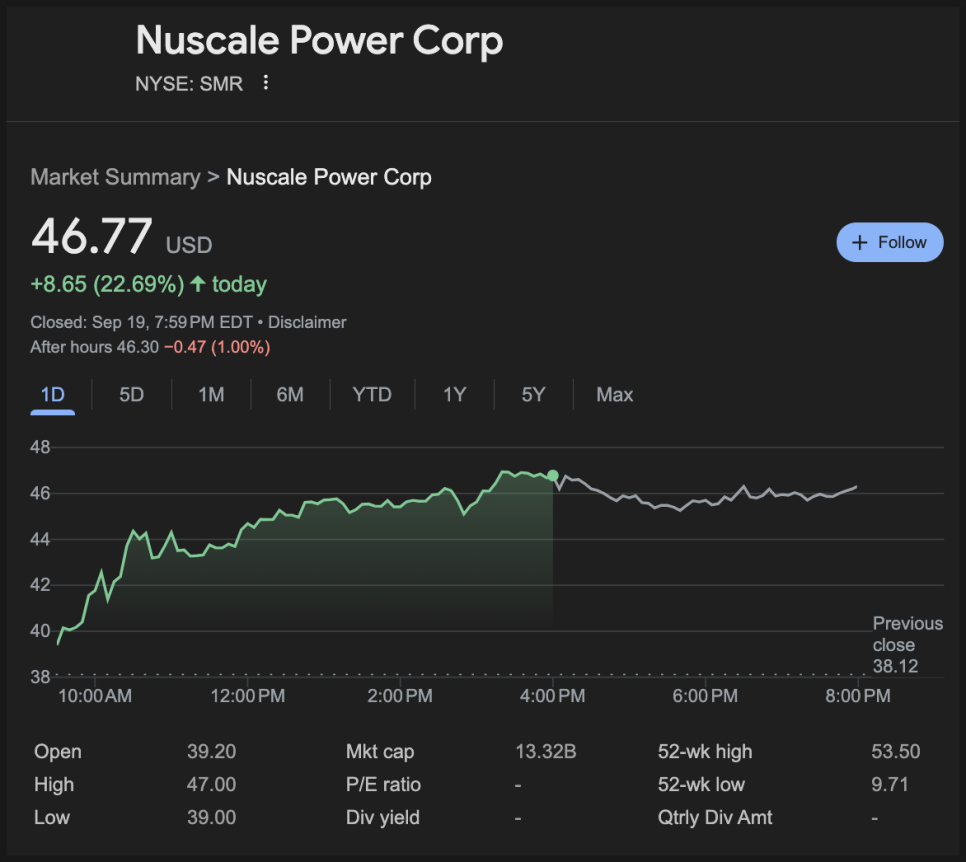Click the Follow button
966x862 pixels.
(x=890, y=242)
